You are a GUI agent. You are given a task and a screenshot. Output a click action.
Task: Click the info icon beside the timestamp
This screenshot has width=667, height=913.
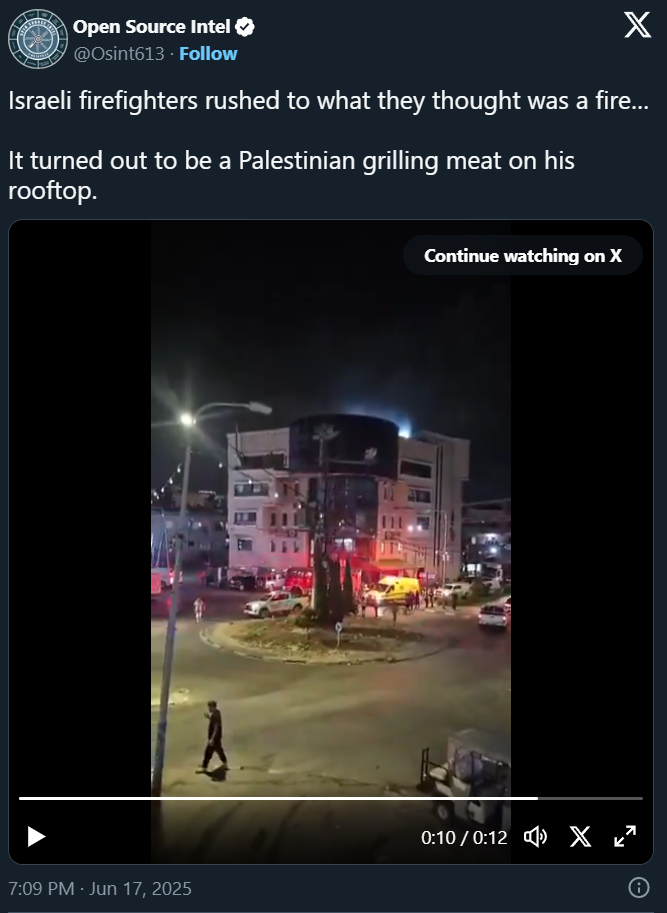click(x=638, y=887)
